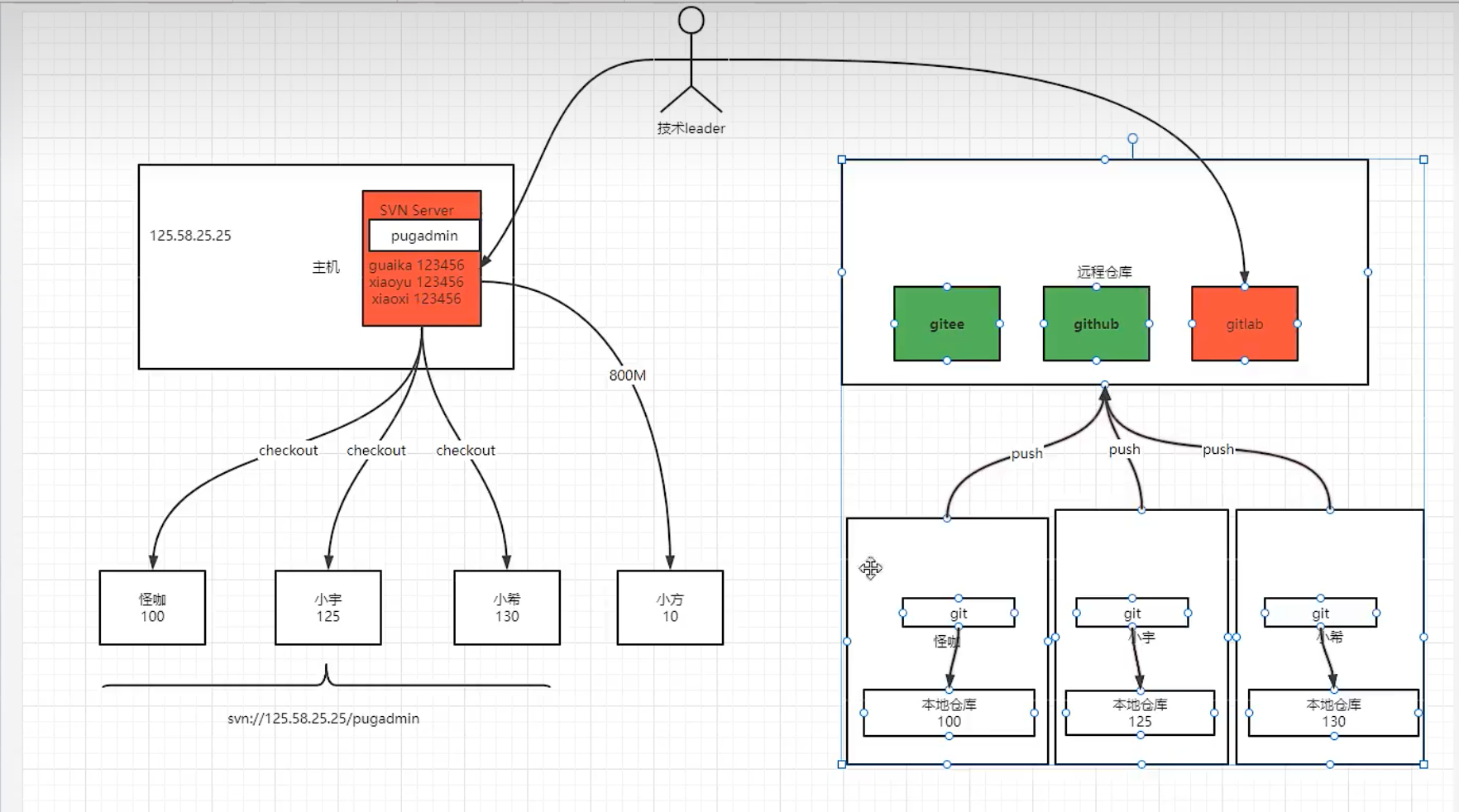Click the guaika 123456 account line

416,265
